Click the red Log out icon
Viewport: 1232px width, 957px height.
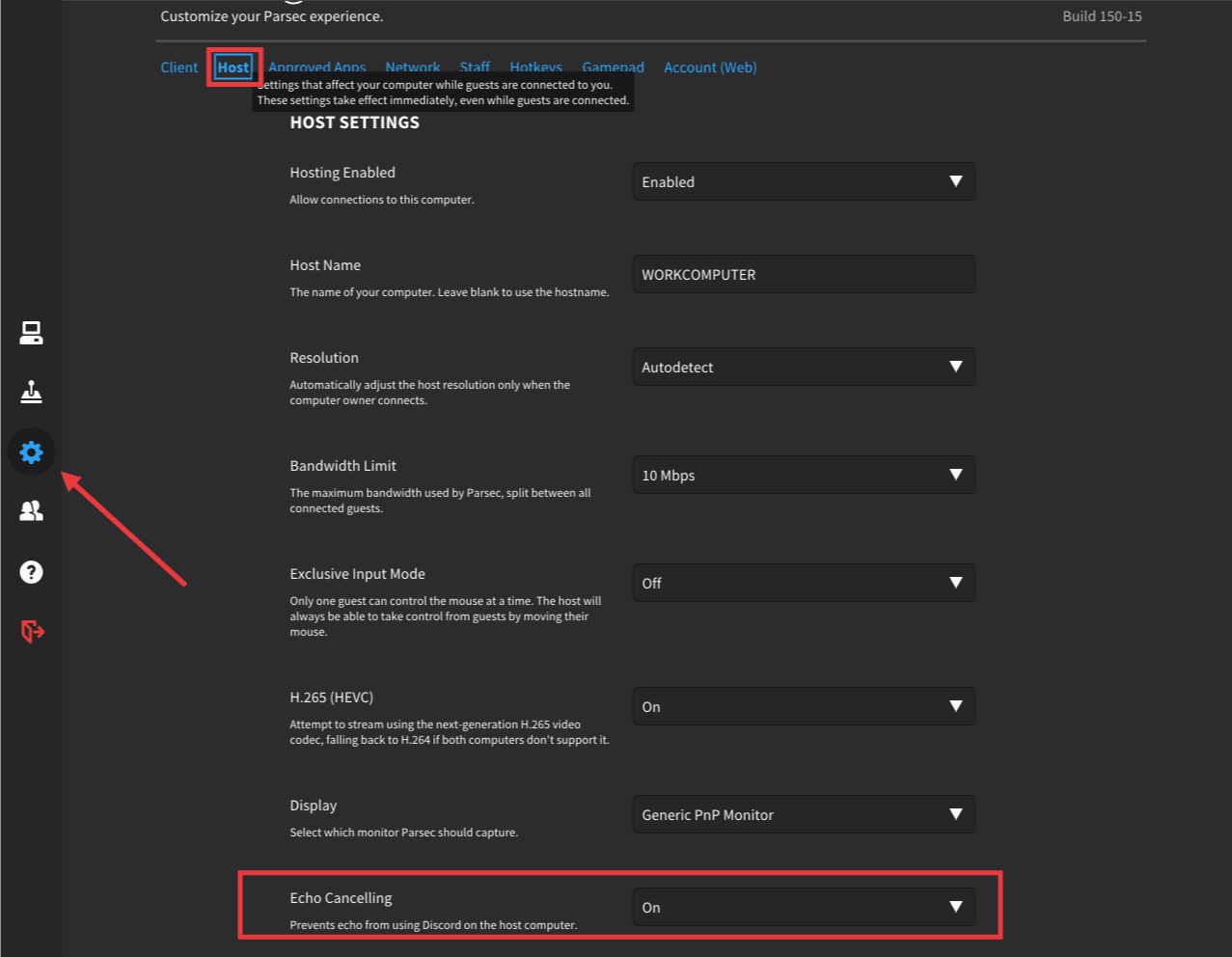[x=32, y=631]
